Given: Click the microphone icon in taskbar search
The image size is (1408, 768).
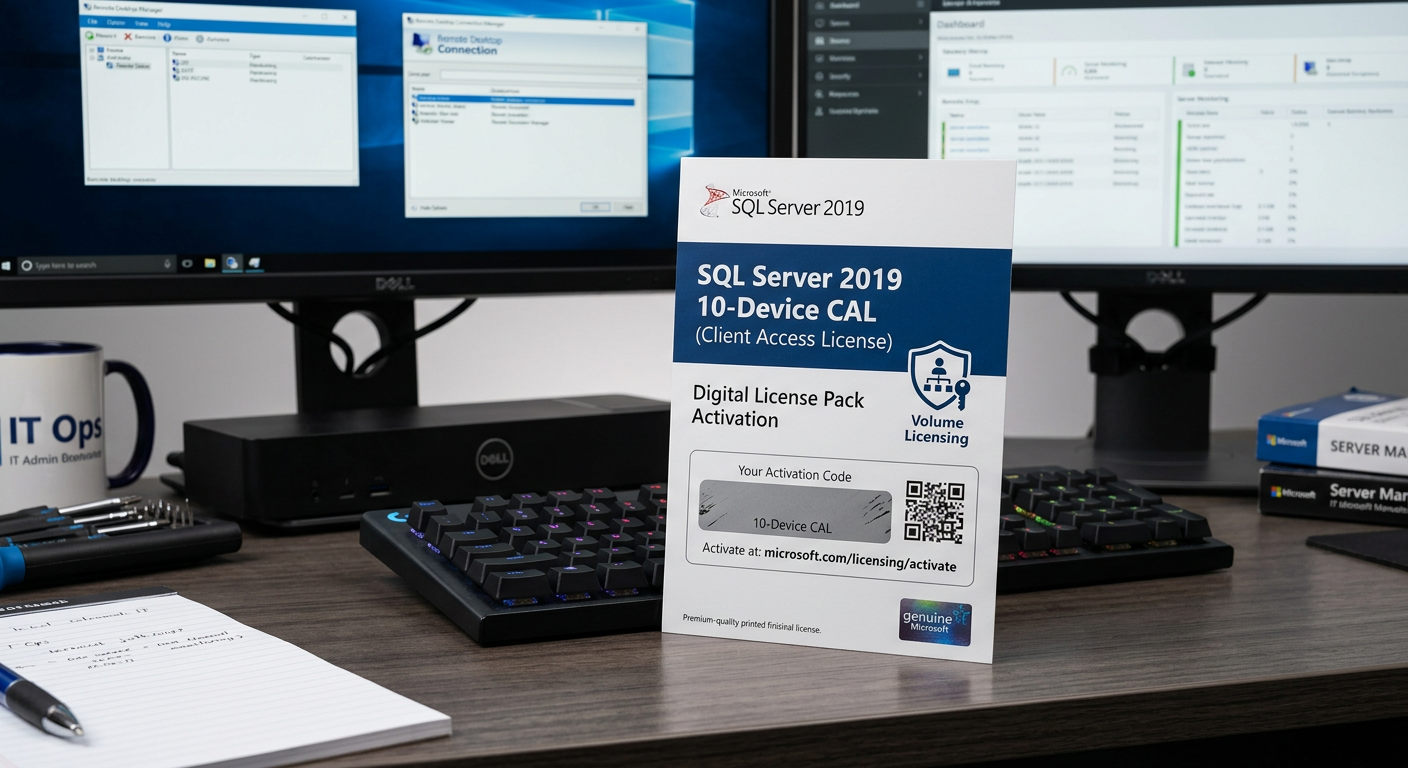Looking at the screenshot, I should pyautogui.click(x=167, y=264).
